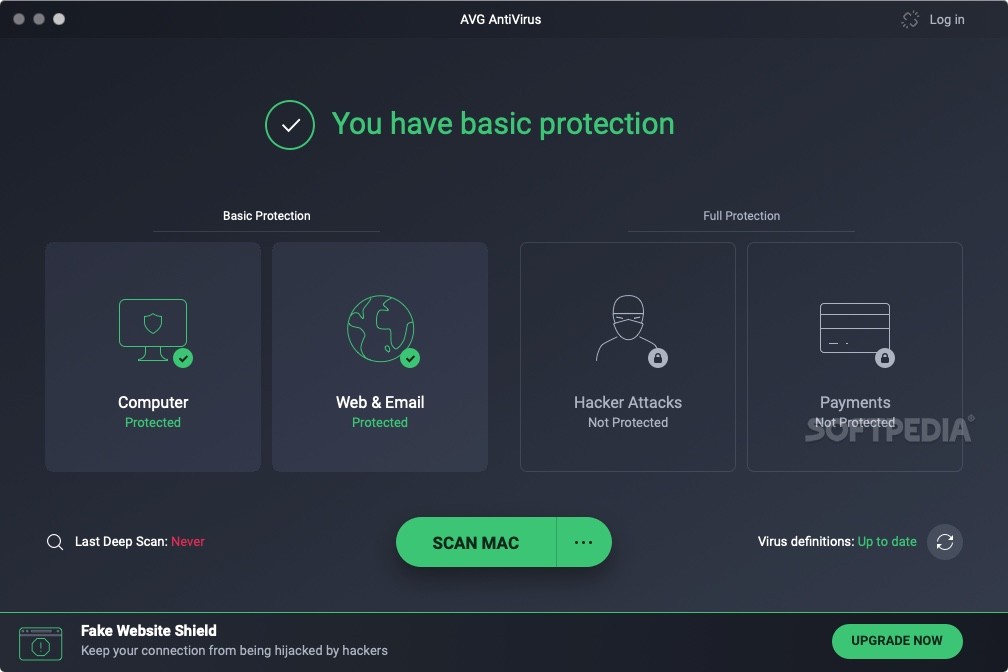Open more scan options via three dots
The width and height of the screenshot is (1008, 672).
584,543
